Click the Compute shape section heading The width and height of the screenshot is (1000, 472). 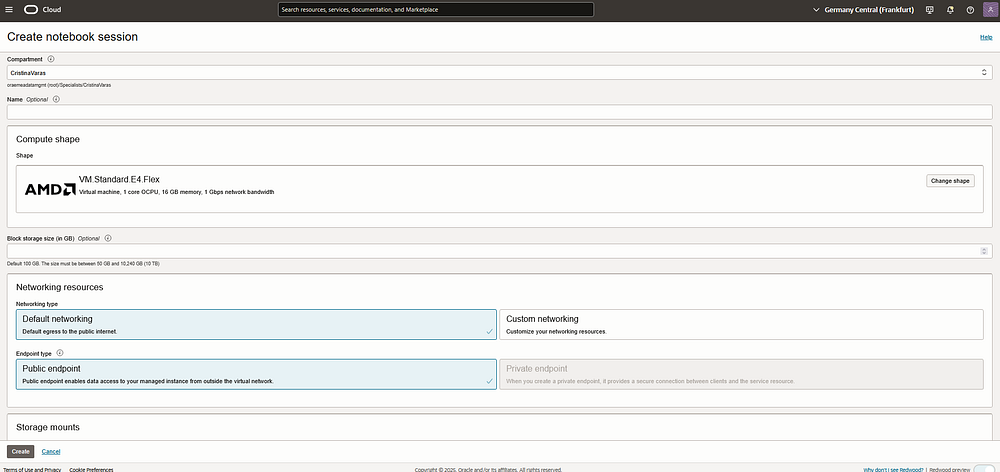pyautogui.click(x=48, y=139)
